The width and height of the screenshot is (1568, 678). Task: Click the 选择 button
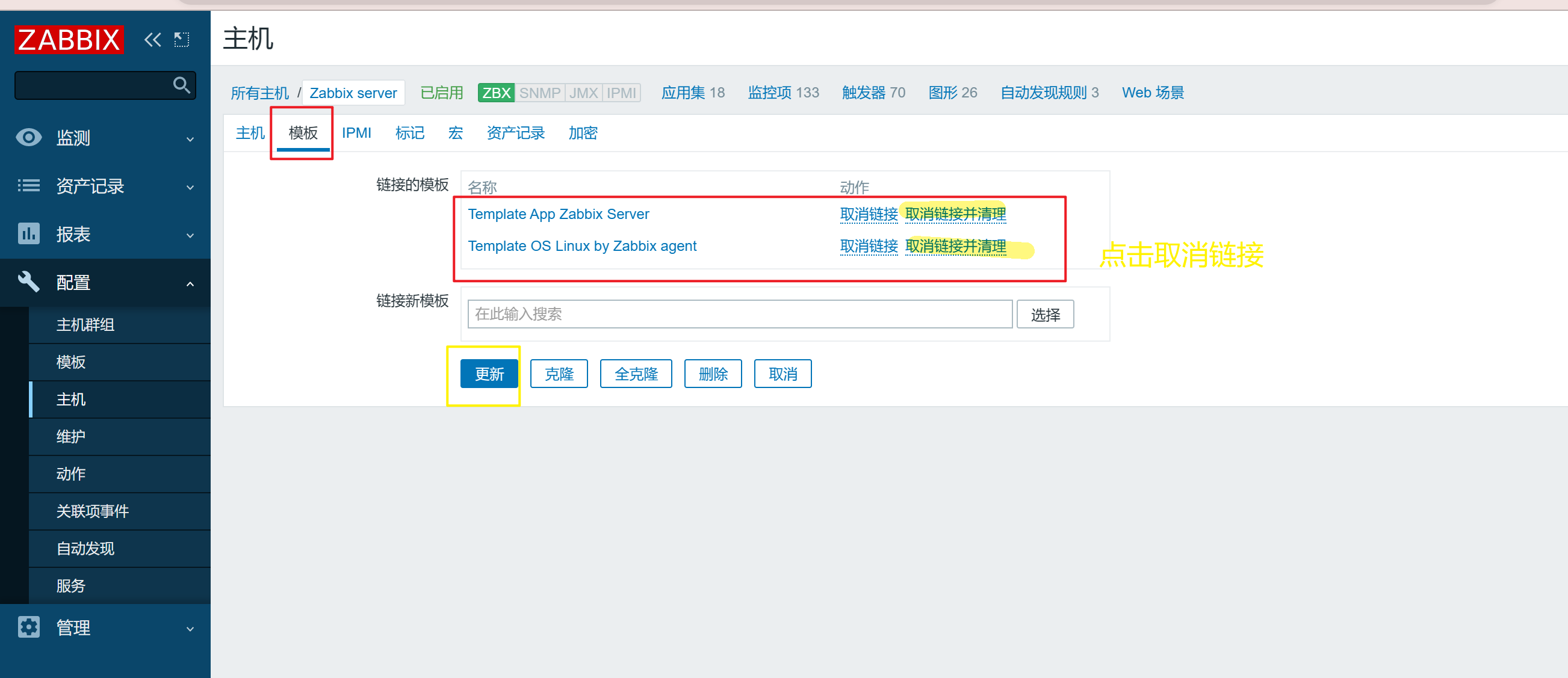point(1045,314)
